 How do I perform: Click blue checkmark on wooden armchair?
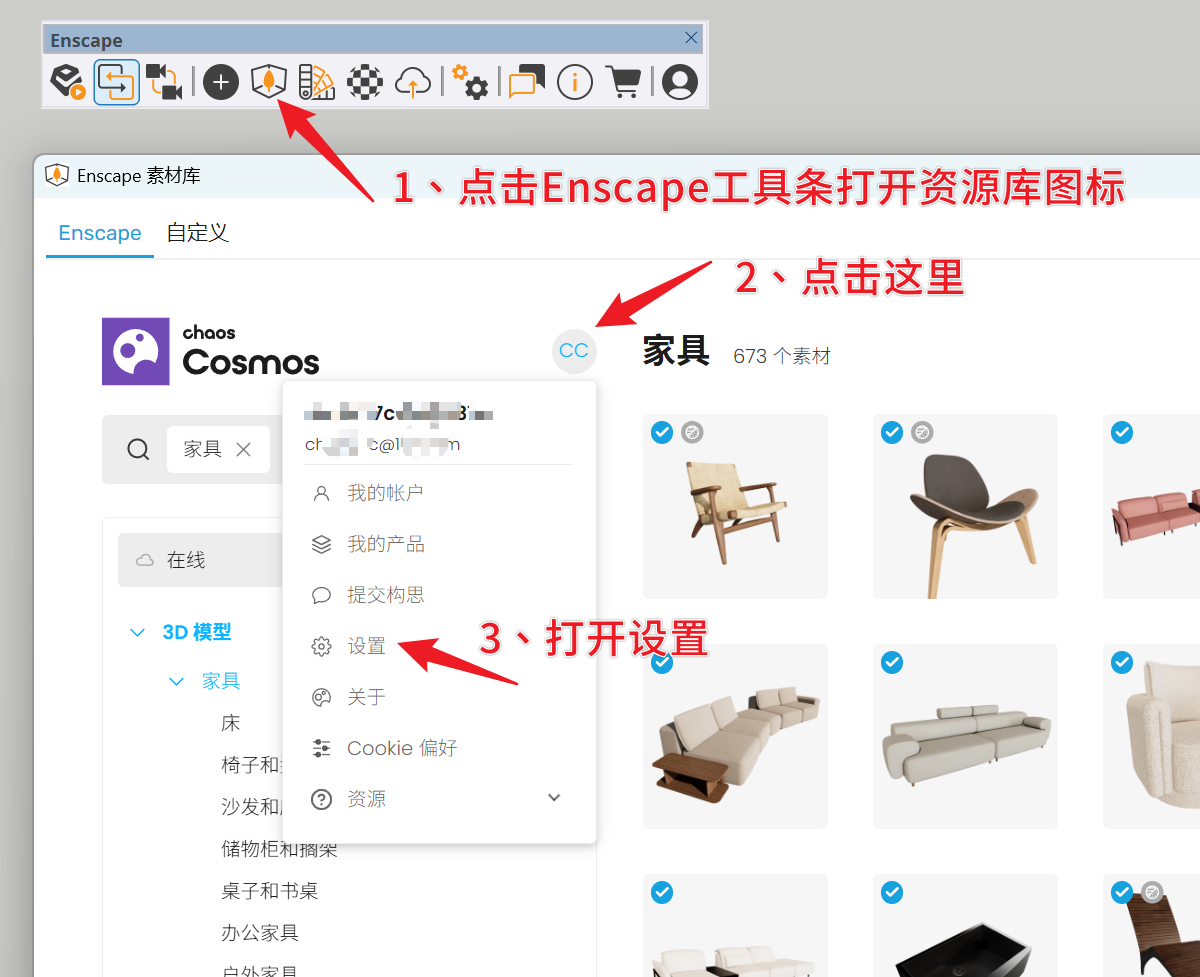click(661, 432)
